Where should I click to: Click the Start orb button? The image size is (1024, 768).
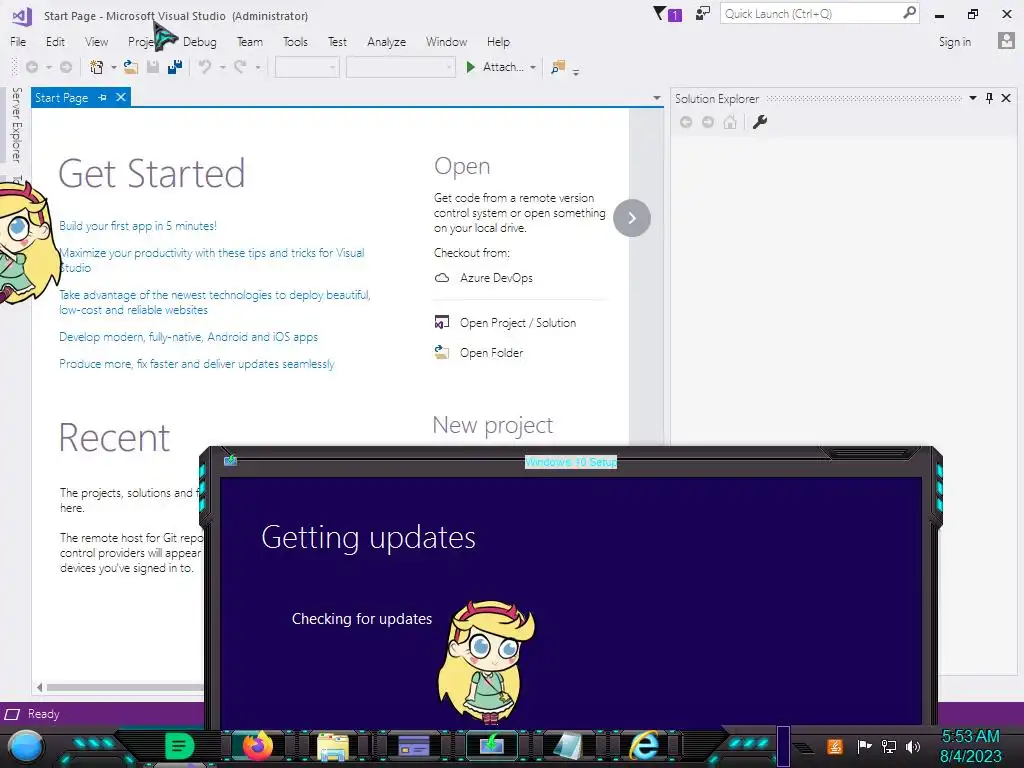click(x=26, y=747)
